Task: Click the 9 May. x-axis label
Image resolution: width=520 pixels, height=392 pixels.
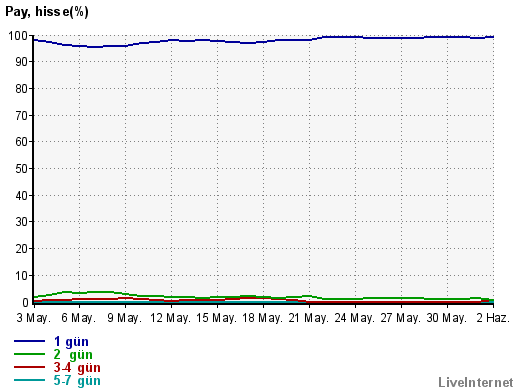Action: 124,318
